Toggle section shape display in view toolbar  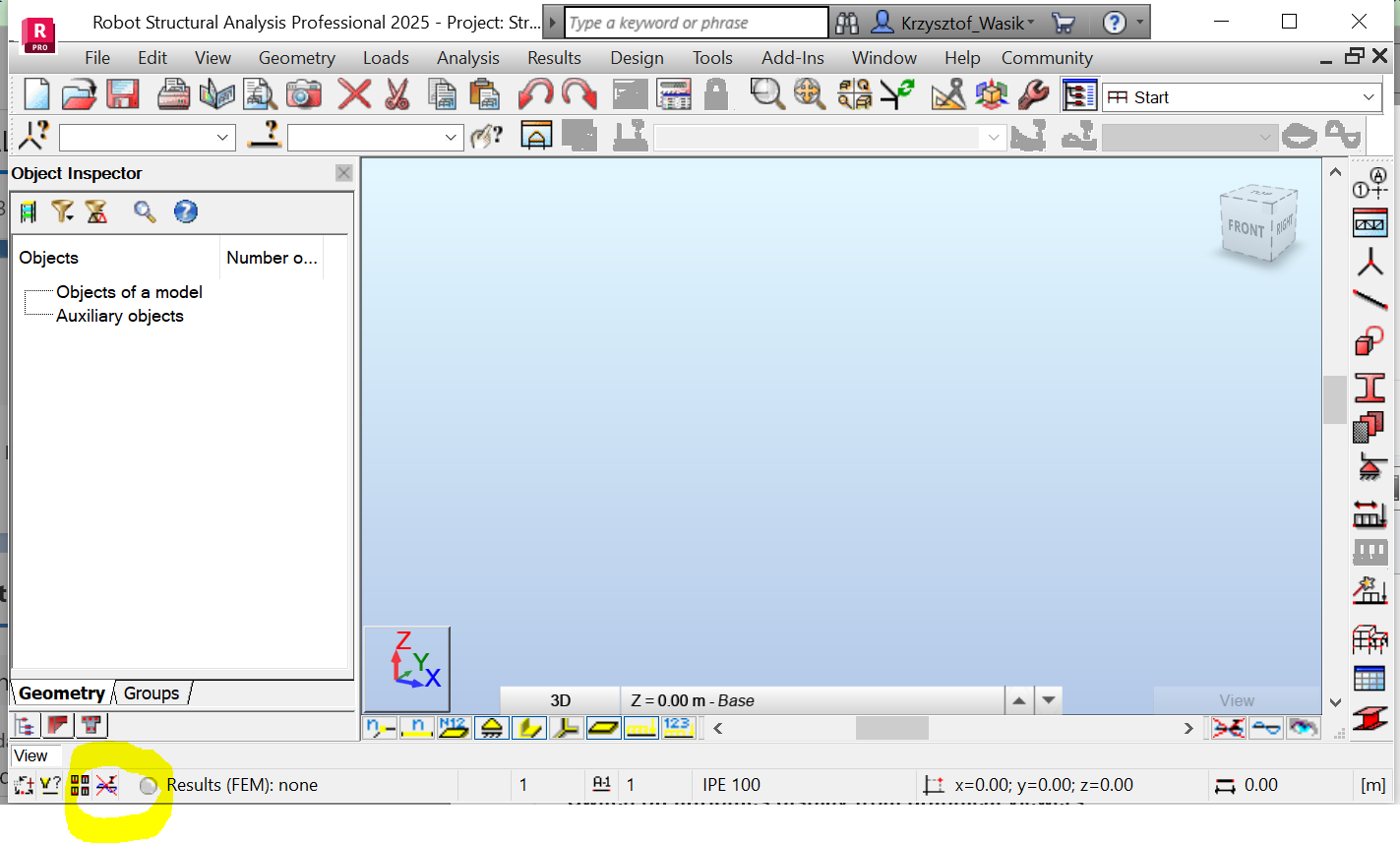528,727
